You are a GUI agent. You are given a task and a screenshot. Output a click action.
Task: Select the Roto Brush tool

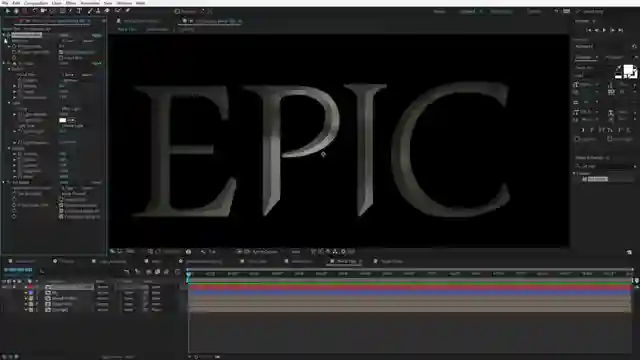[x=118, y=11]
